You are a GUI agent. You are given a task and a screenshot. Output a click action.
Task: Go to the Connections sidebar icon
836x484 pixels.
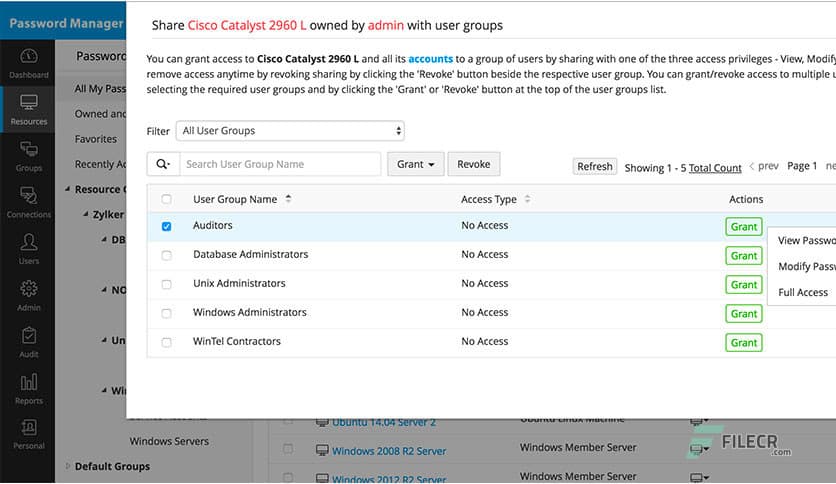28,201
